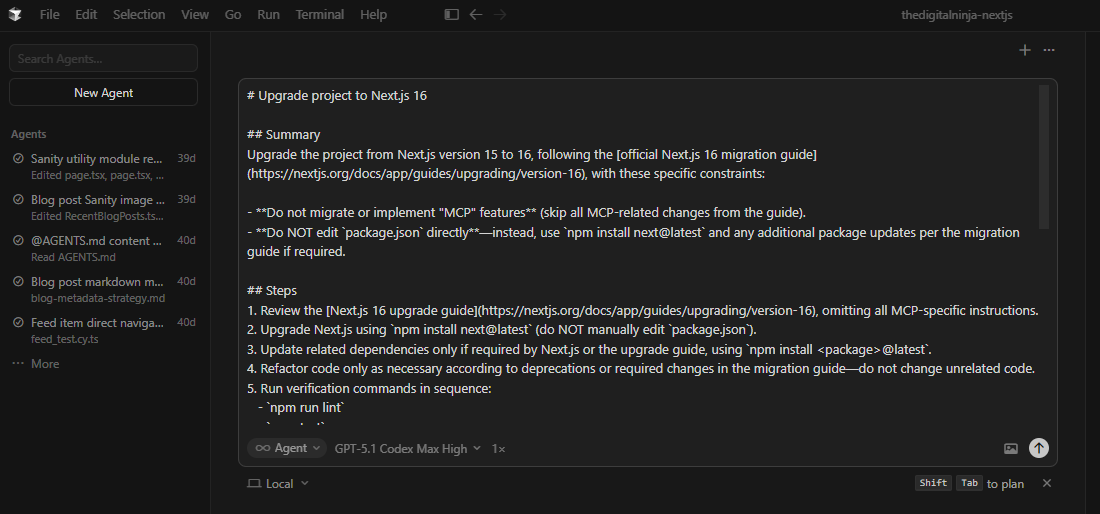The width and height of the screenshot is (1100, 514).
Task: Open the Local environment dropdown
Action: (x=278, y=483)
